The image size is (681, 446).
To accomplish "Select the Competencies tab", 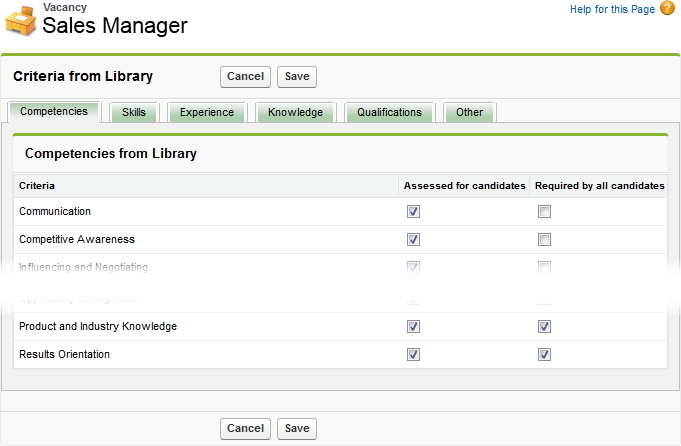I will pyautogui.click(x=54, y=111).
